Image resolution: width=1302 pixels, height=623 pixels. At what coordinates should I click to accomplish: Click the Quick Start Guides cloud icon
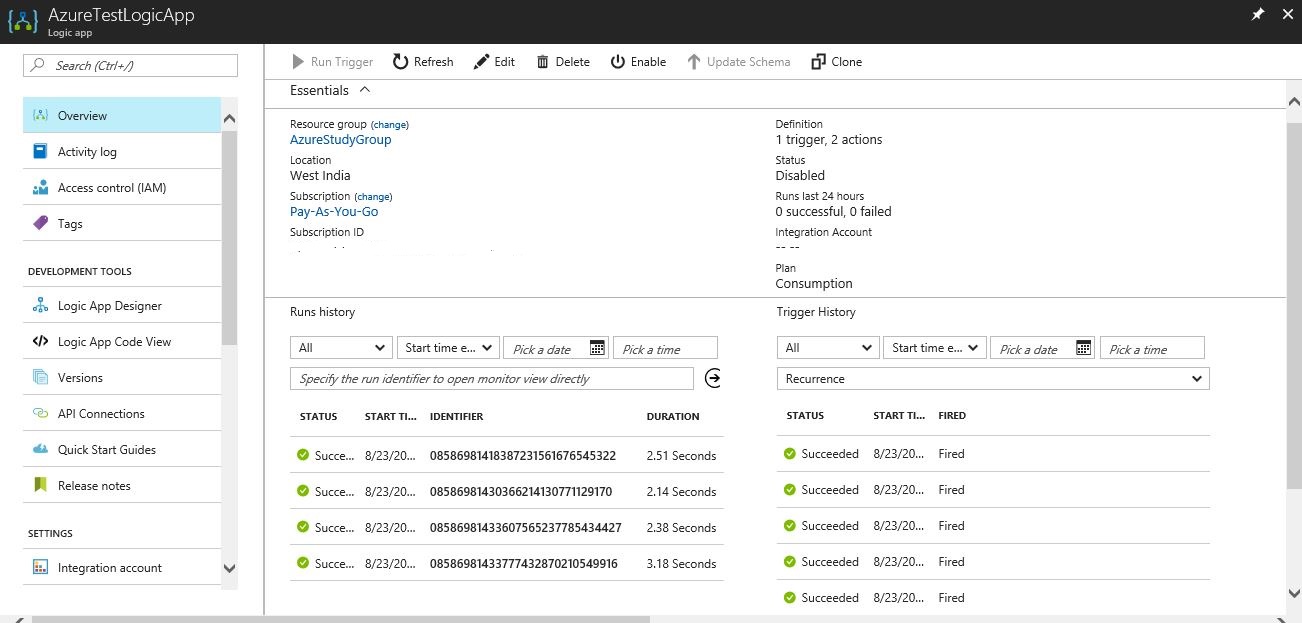(x=40, y=450)
